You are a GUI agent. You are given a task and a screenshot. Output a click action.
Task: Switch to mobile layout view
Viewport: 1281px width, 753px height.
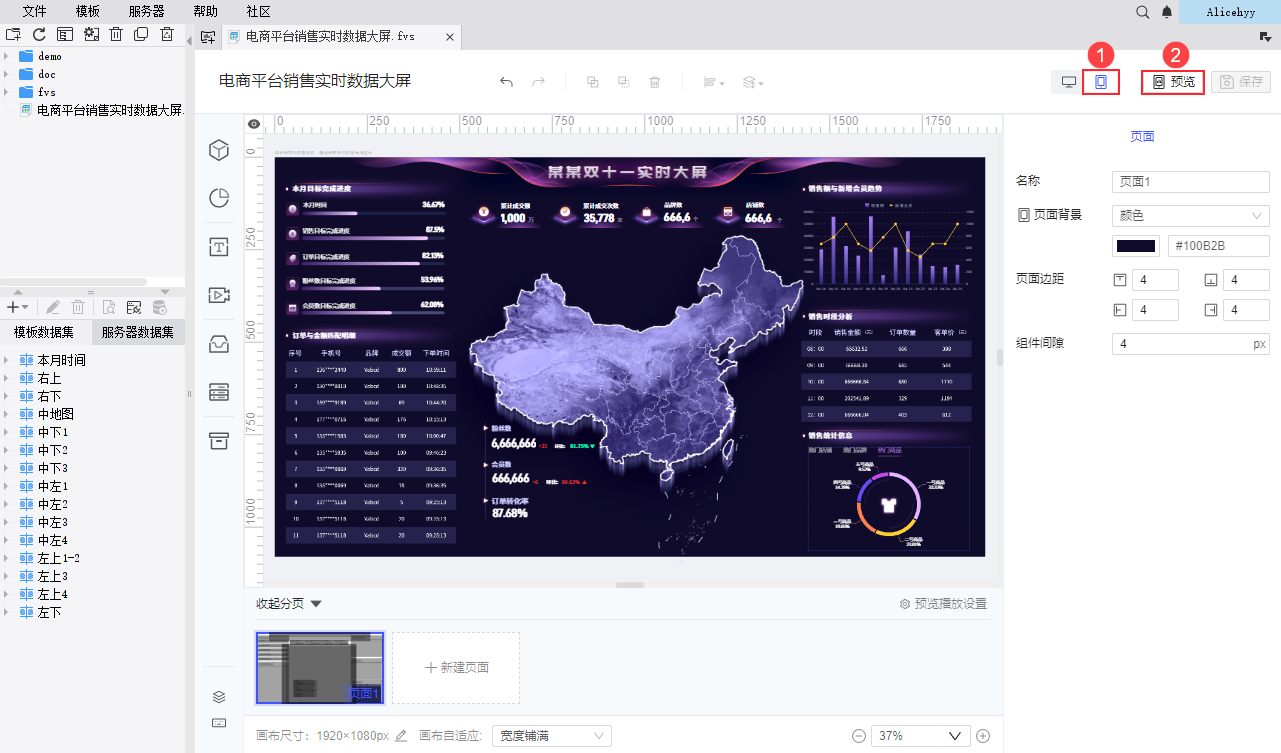[x=1101, y=82]
